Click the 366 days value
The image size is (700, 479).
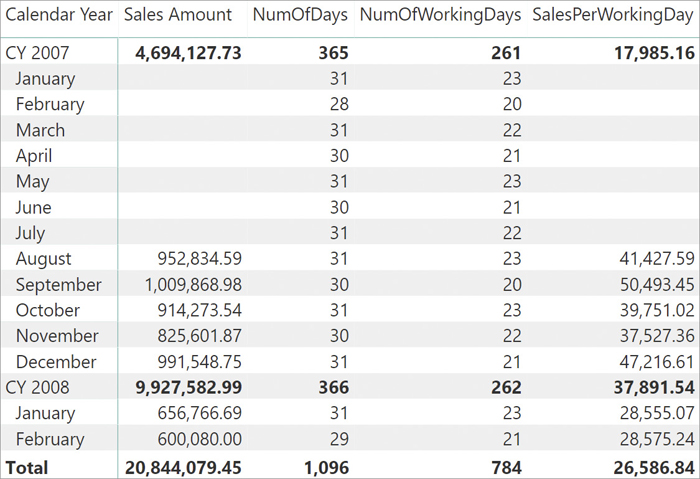pyautogui.click(x=333, y=387)
